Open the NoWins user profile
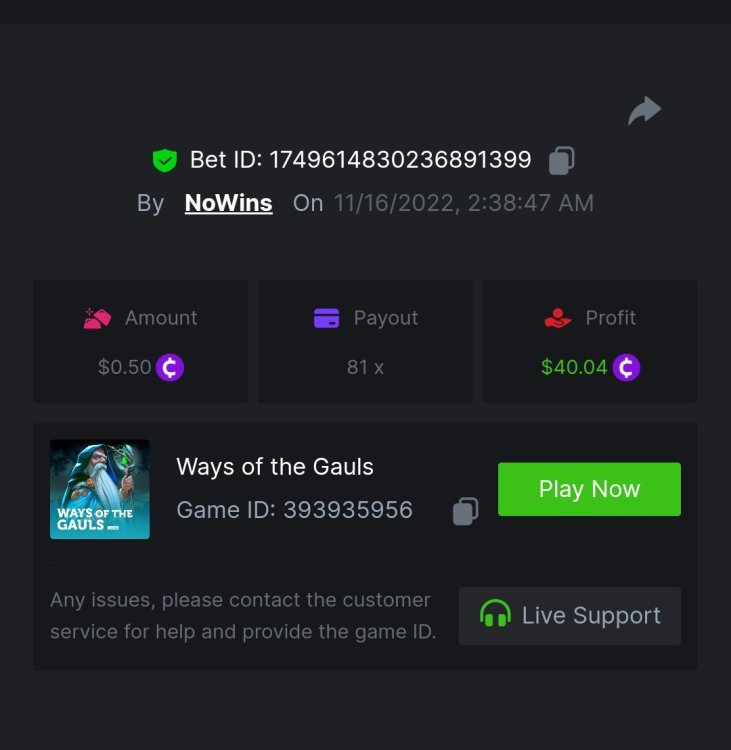This screenshot has height=750, width=731. (x=228, y=203)
